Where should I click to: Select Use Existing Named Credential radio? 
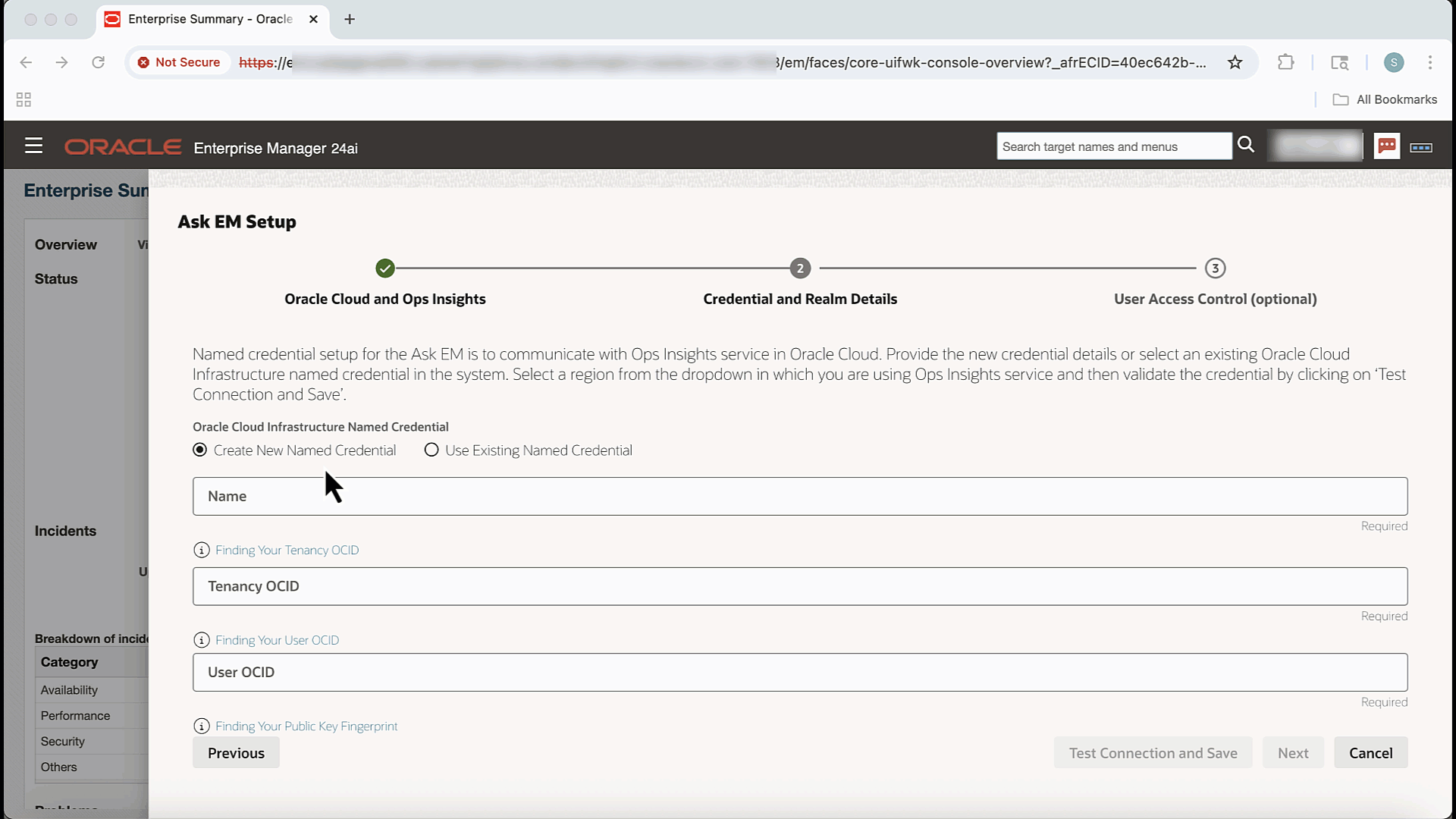point(431,450)
